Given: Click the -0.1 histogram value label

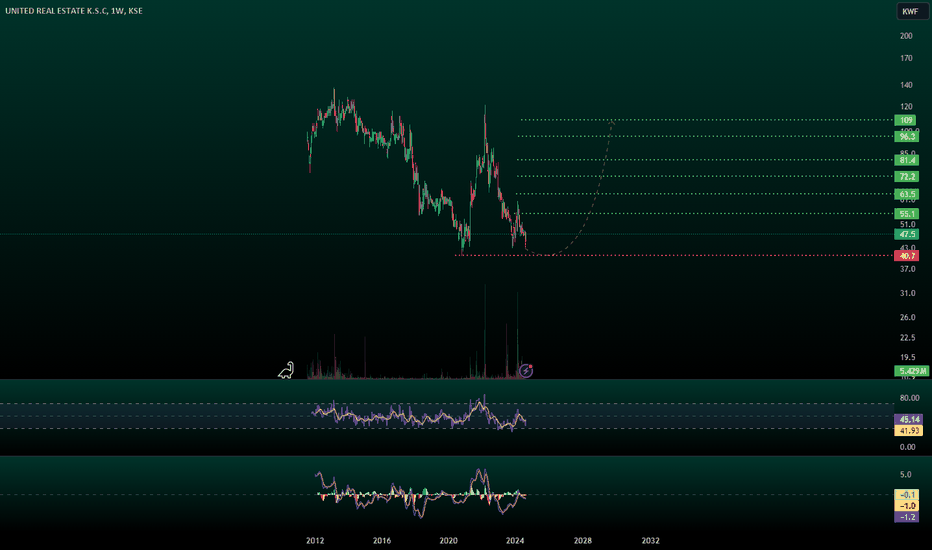Looking at the screenshot, I should (906, 495).
